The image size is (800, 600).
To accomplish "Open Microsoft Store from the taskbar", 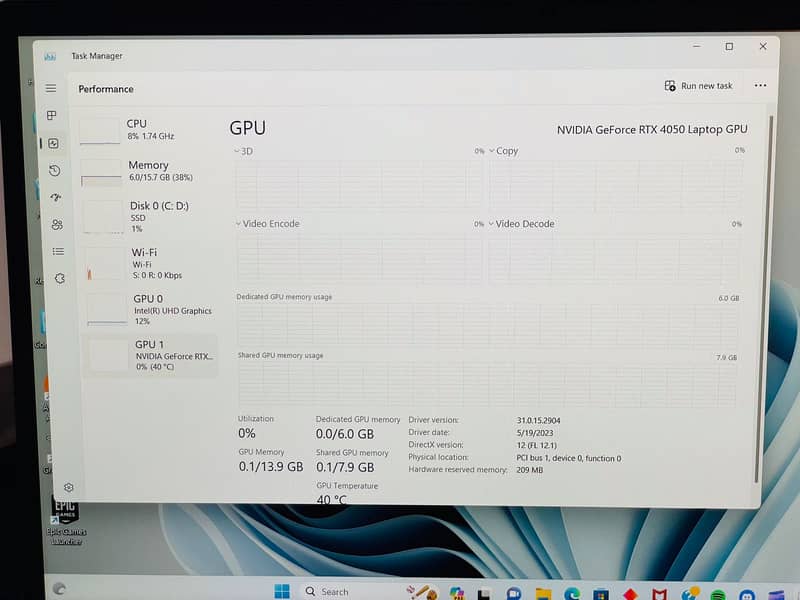I will (x=601, y=594).
